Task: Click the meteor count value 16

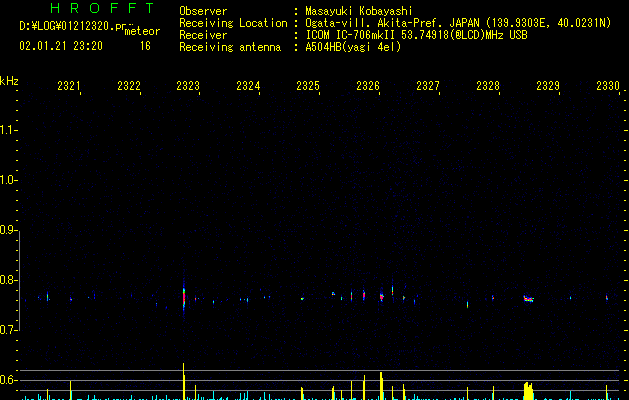Action: click(145, 46)
